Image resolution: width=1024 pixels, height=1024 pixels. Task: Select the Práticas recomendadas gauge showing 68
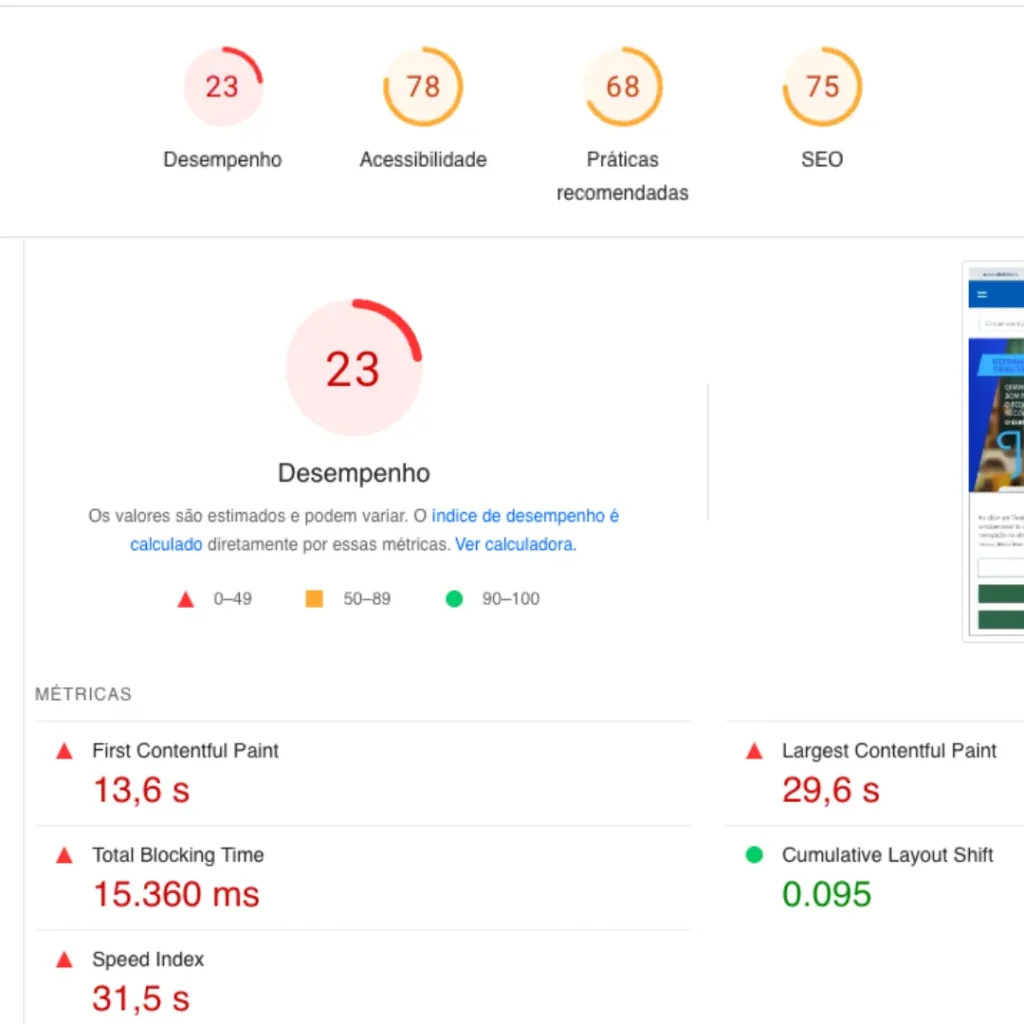pyautogui.click(x=622, y=87)
